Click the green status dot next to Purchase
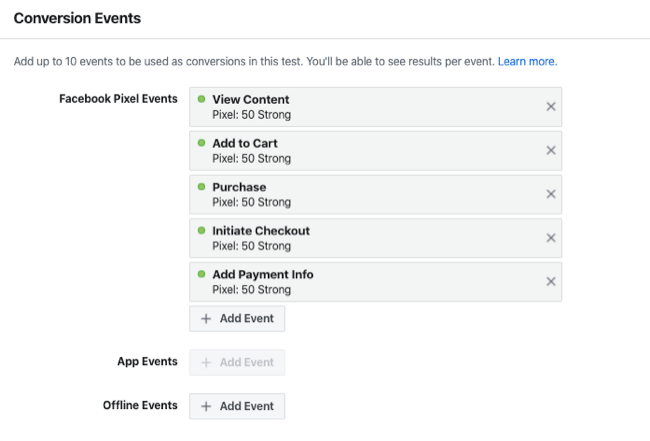650x441 pixels. 201,187
